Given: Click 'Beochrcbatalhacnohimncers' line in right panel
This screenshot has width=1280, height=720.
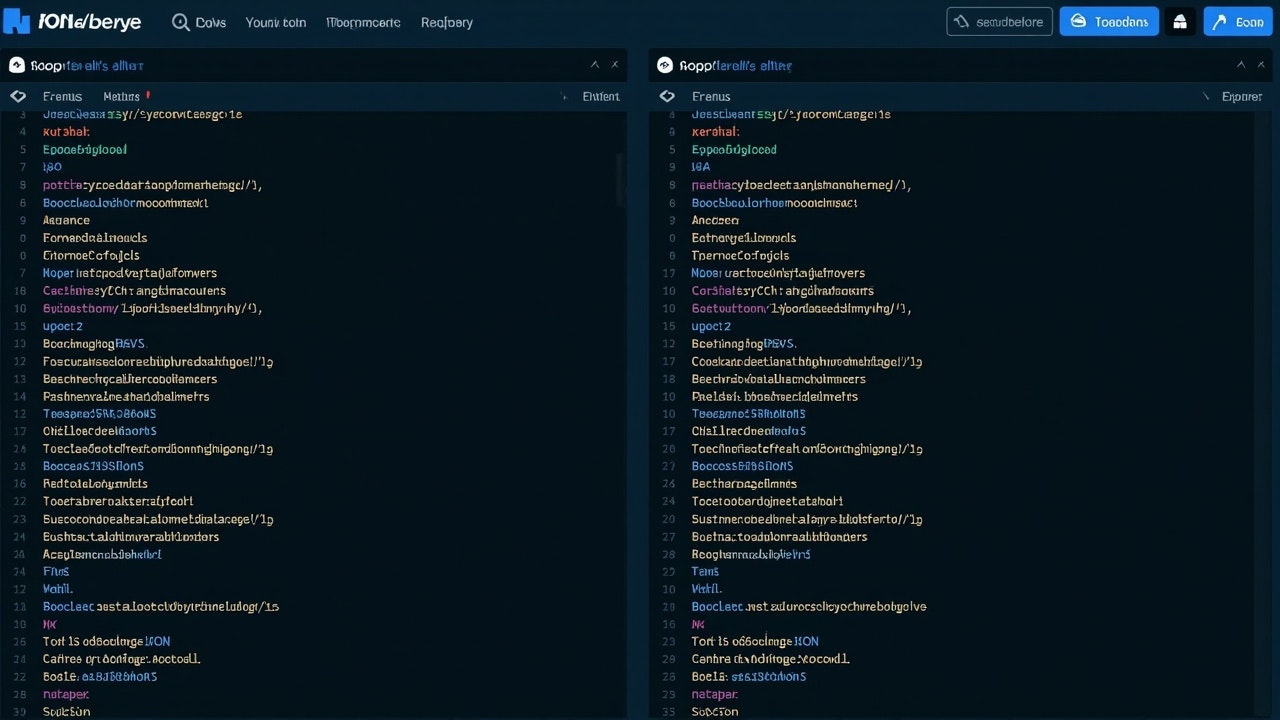Looking at the screenshot, I should tap(779, 379).
